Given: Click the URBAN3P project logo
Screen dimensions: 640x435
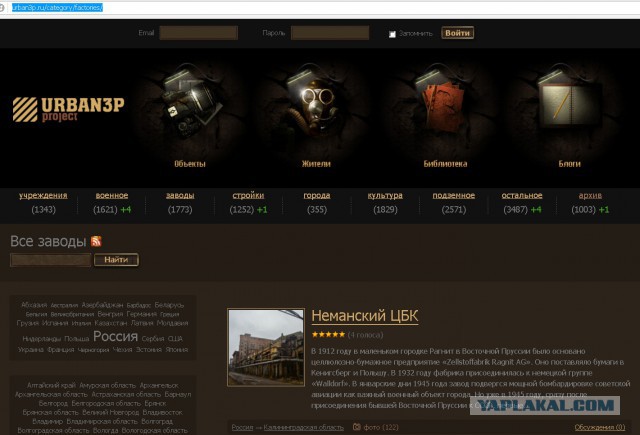Looking at the screenshot, I should 68,109.
